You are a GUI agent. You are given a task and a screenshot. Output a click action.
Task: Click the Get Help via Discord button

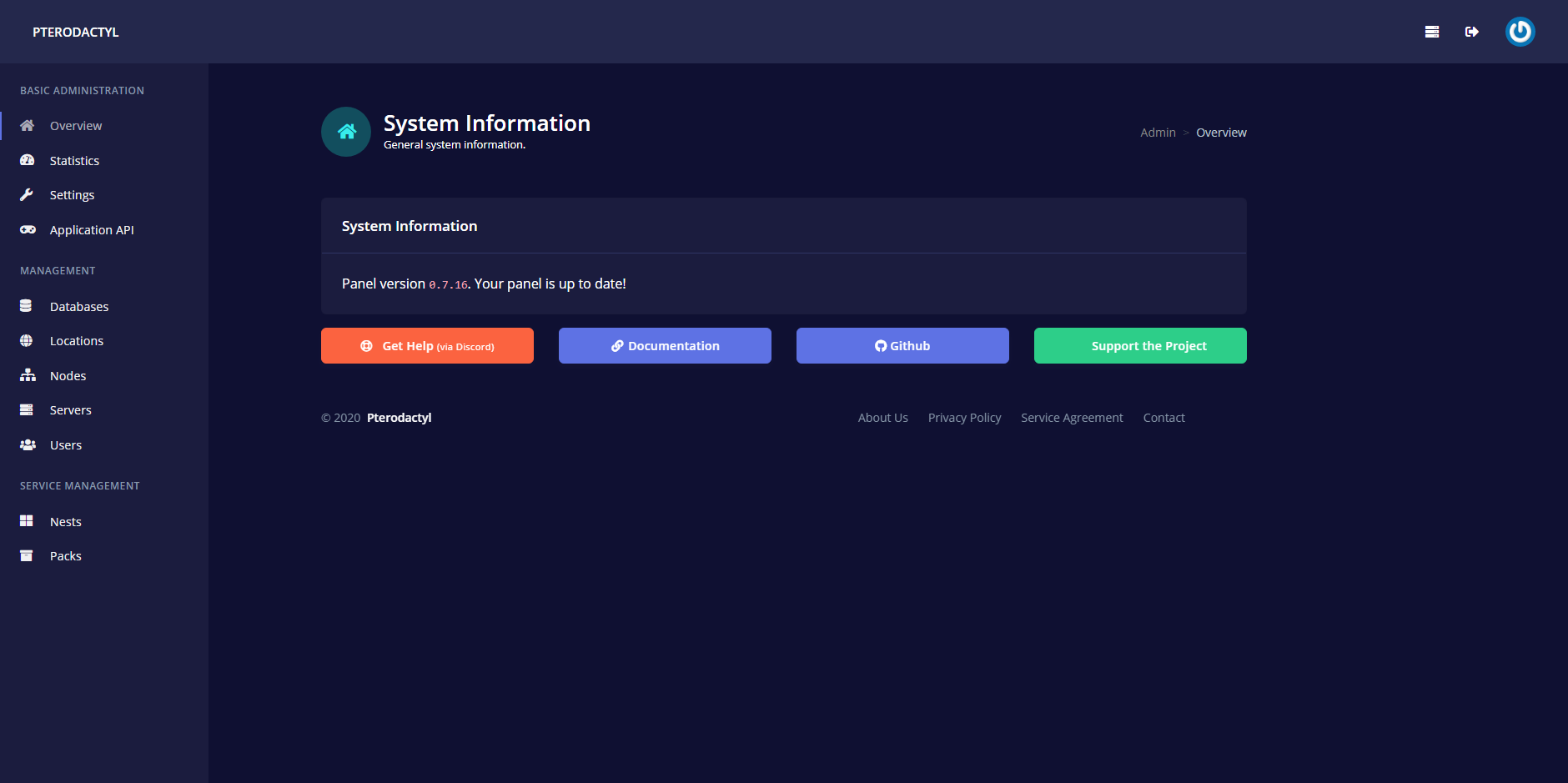pyautogui.click(x=427, y=345)
